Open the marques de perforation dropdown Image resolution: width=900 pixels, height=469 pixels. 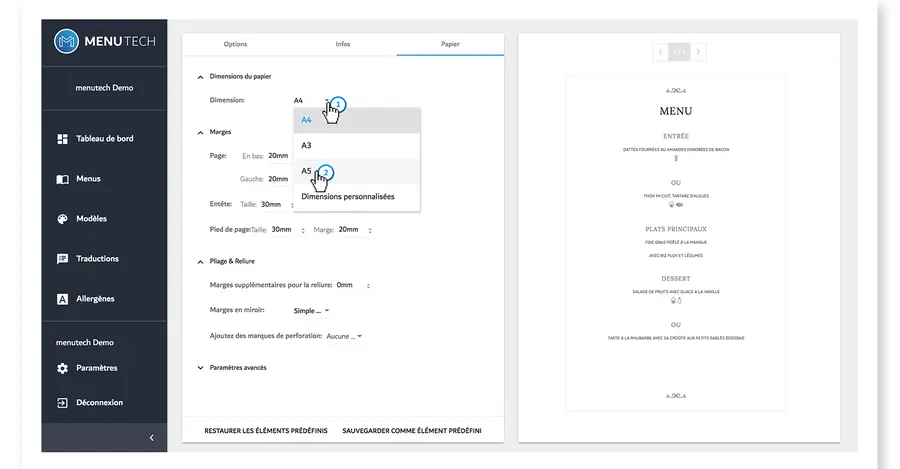tap(344, 336)
